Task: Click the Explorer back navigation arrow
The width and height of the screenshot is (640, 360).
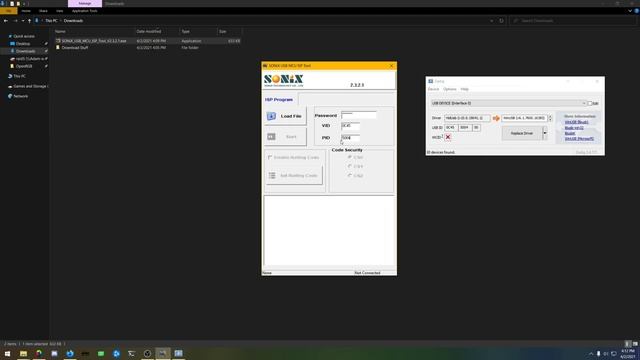Action: pos(6,21)
